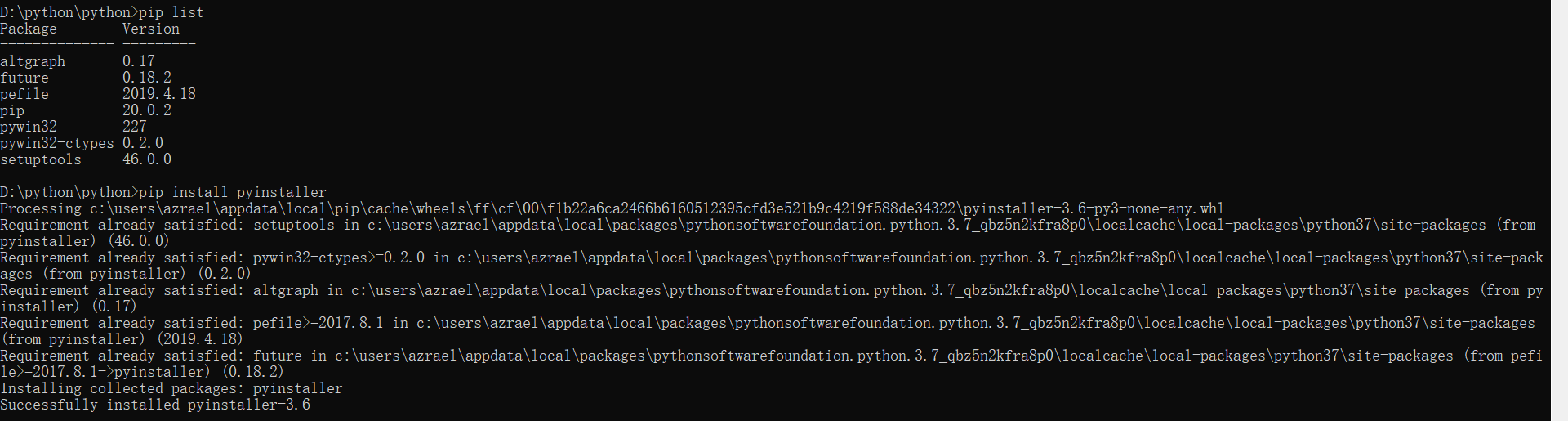Click the 'pefile' package name in list

24,94
